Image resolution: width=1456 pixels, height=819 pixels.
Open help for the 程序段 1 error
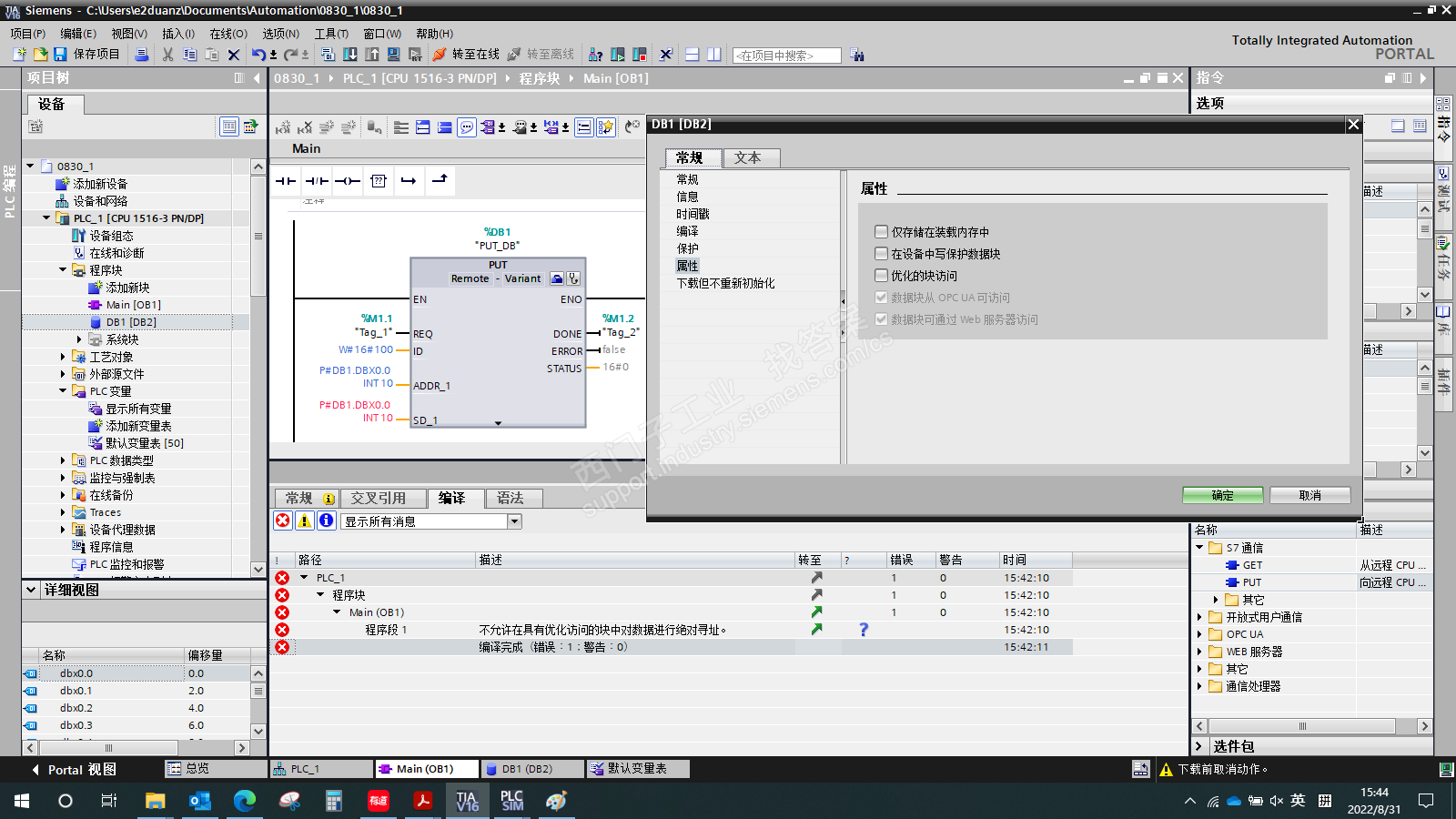pyautogui.click(x=864, y=630)
